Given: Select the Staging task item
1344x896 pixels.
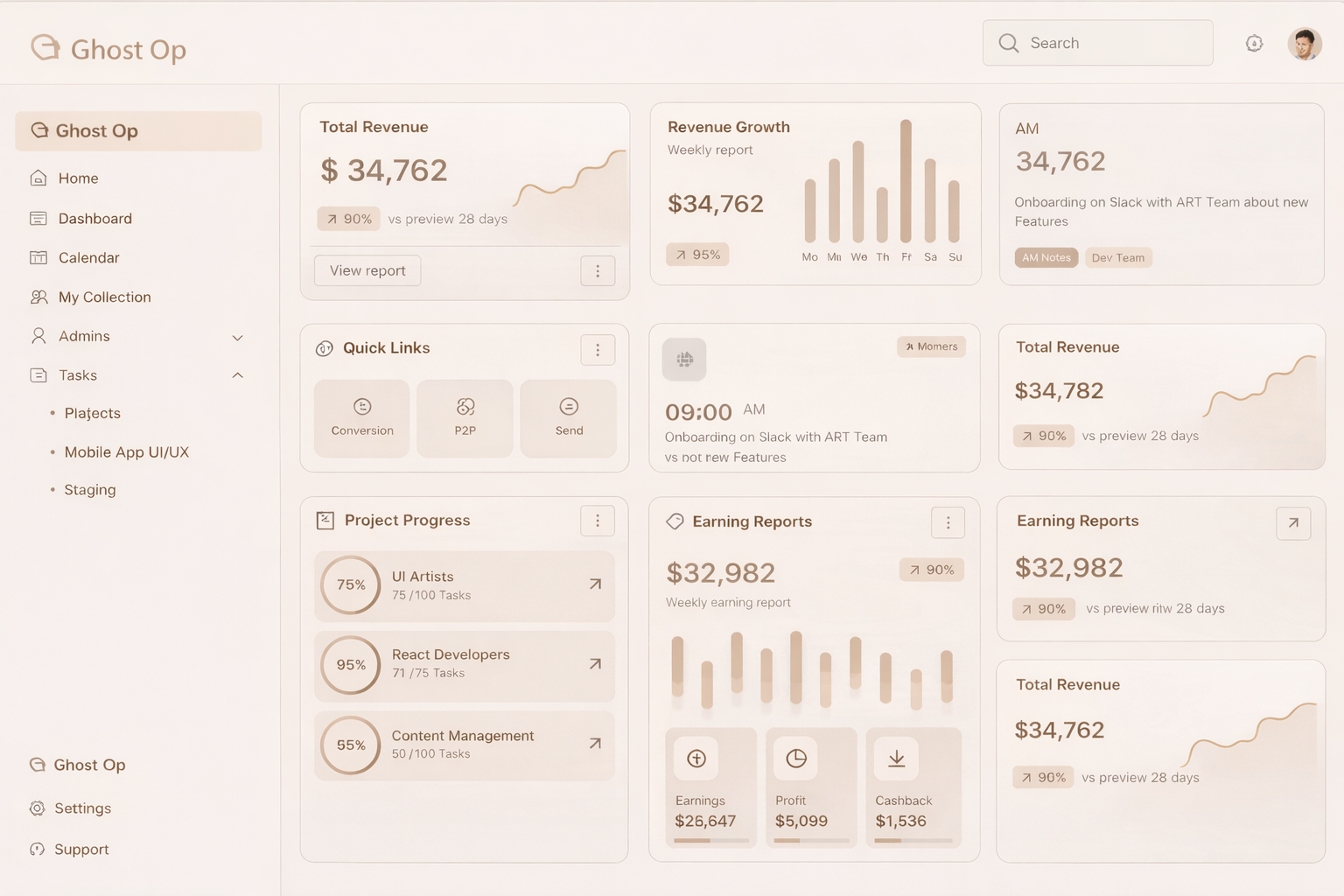Looking at the screenshot, I should coord(89,489).
